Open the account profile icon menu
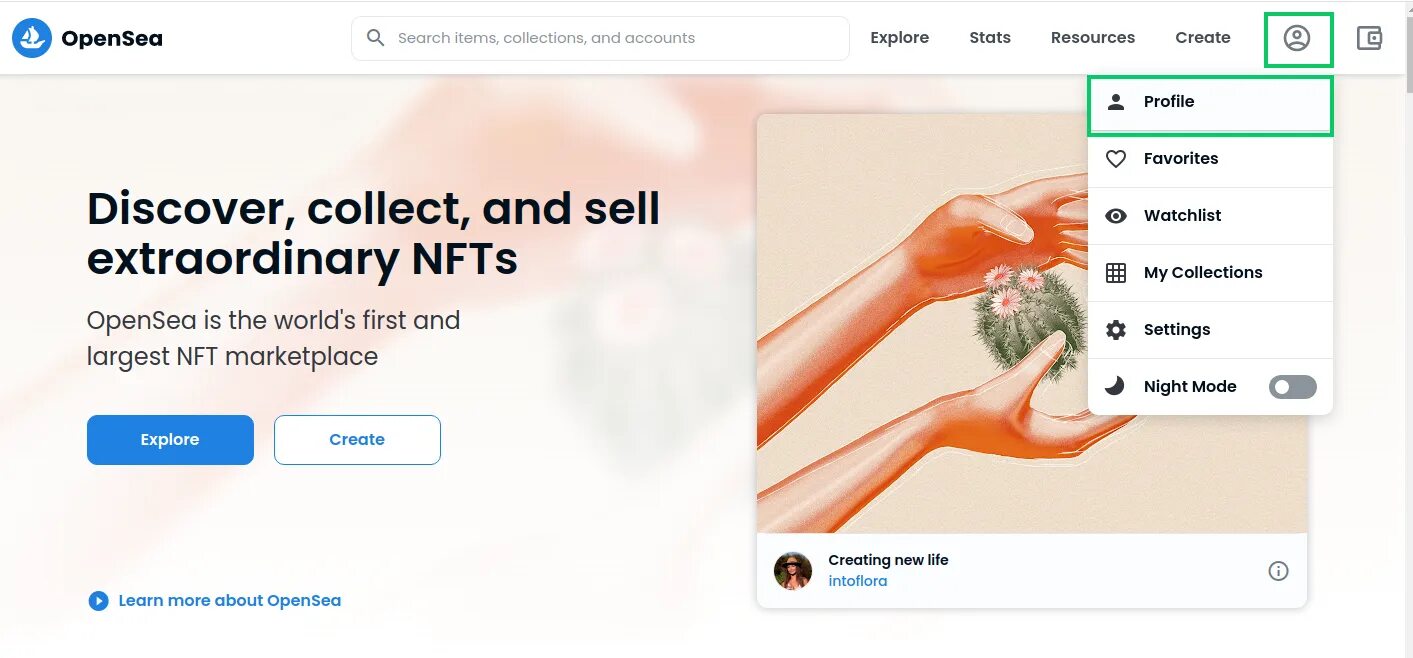The height and width of the screenshot is (658, 1413). [x=1297, y=38]
